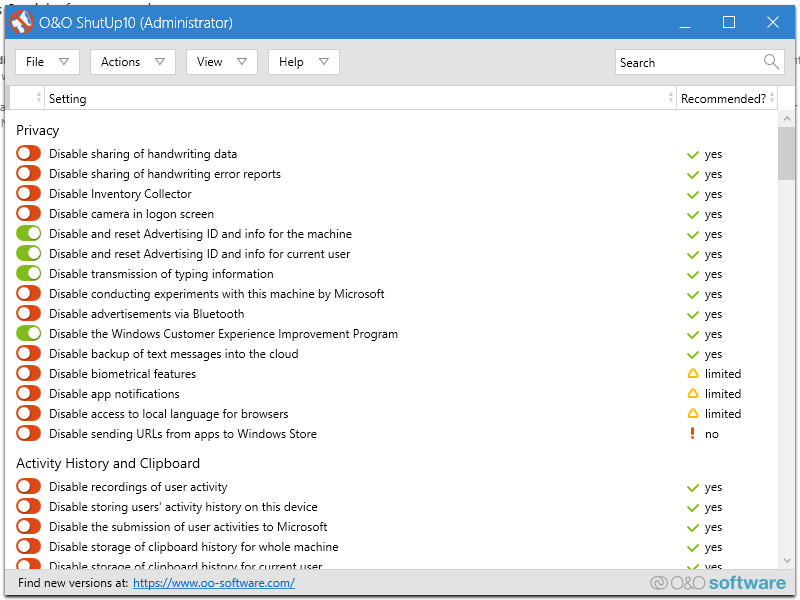This screenshot has width=800, height=600.
Task: Enable Disable Inventory Collector switch
Action: pyautogui.click(x=28, y=193)
